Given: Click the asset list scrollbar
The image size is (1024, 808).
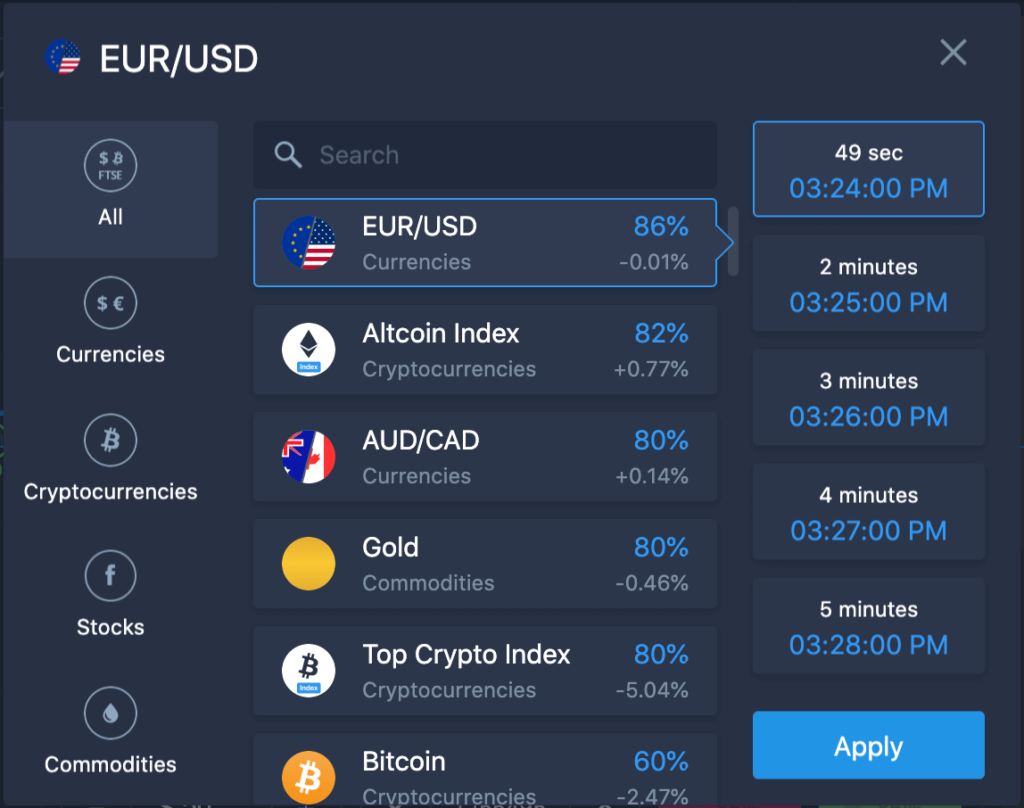Looking at the screenshot, I should pos(733,241).
